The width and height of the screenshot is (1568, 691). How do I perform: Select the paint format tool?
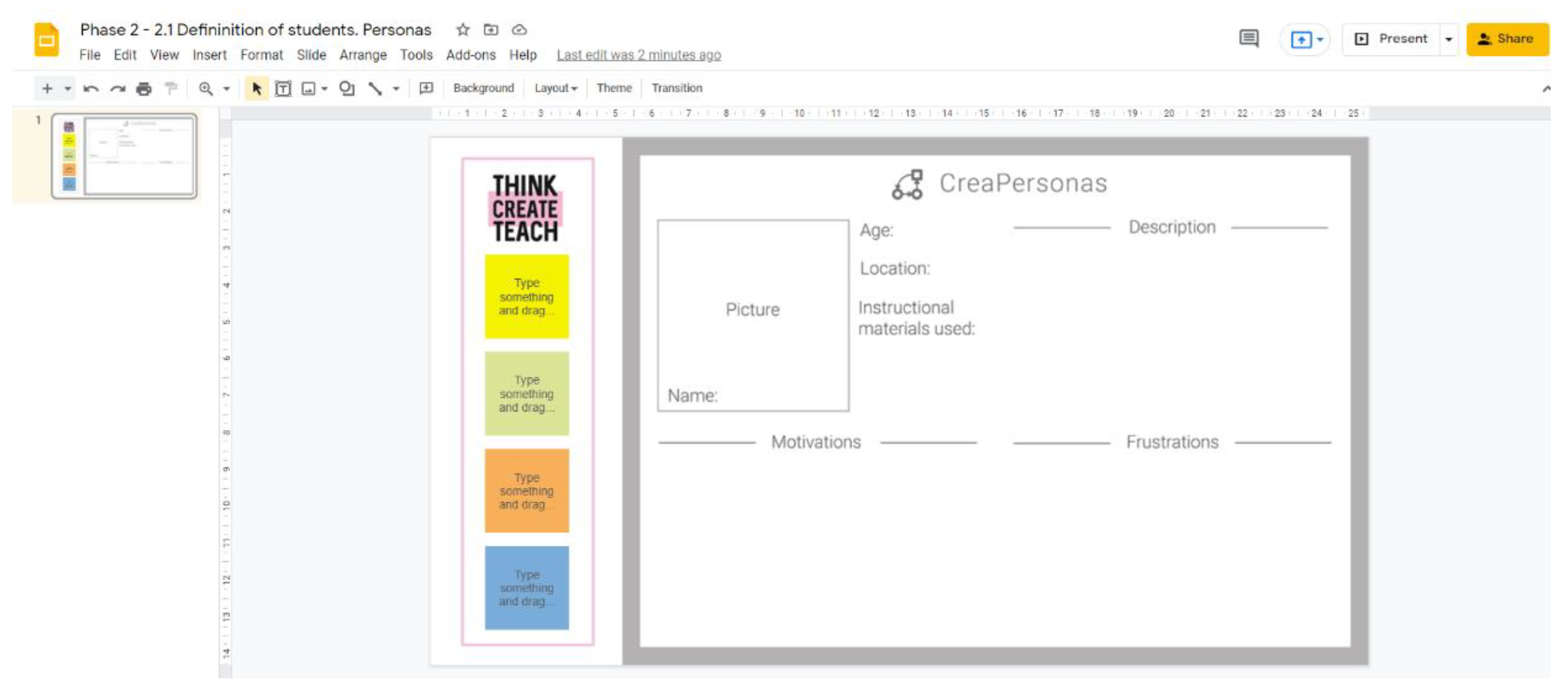[x=171, y=89]
